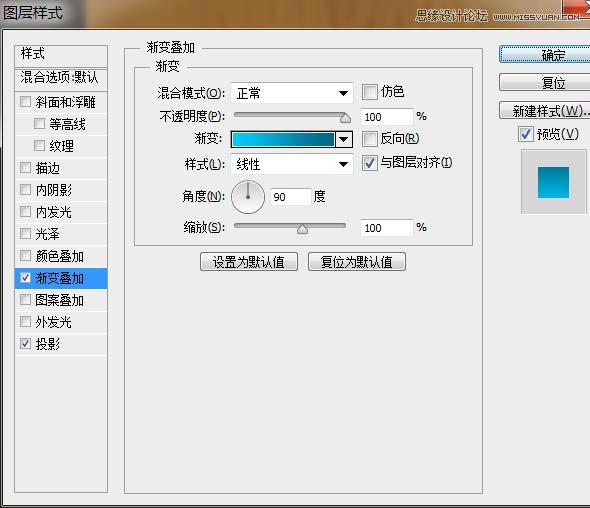
Task: Click 设置为默认值 button
Action: pyautogui.click(x=249, y=262)
